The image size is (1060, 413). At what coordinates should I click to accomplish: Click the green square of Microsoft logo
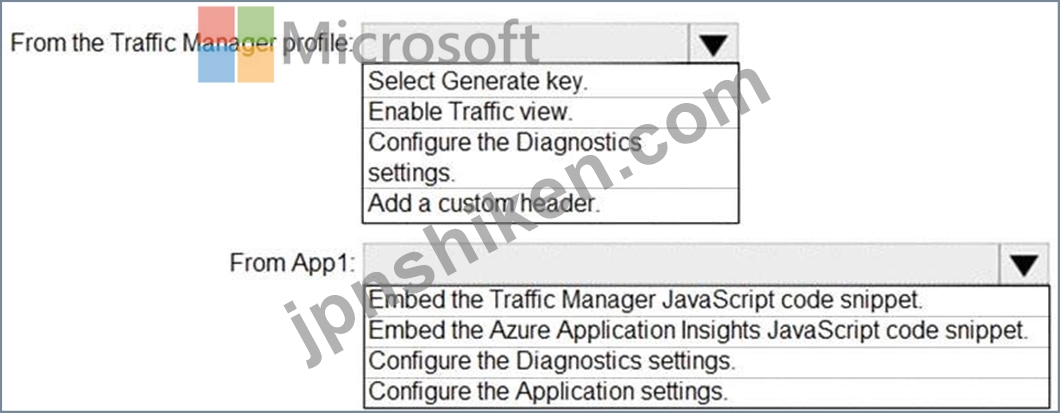256,24
